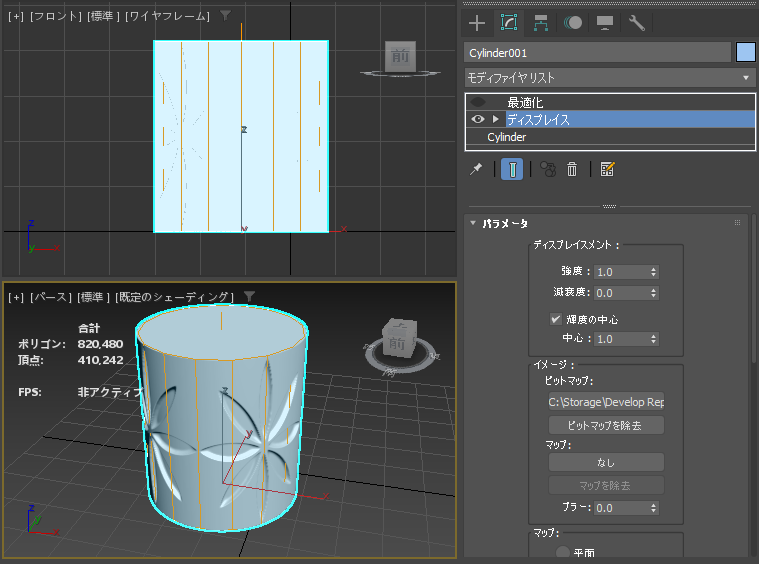Image resolution: width=759 pixels, height=564 pixels.
Task: Open front viewport [+] menu
Action: click(15, 16)
